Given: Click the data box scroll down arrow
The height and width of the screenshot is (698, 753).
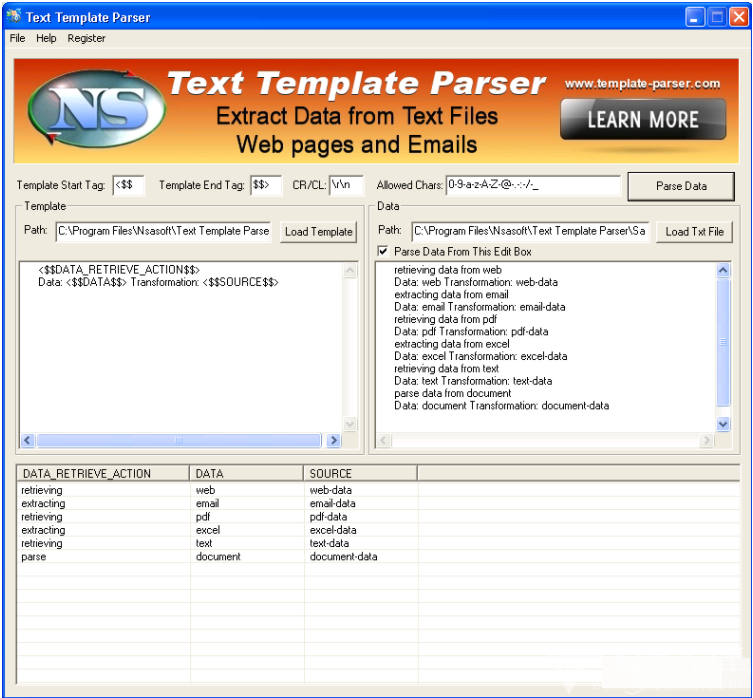Looking at the screenshot, I should tap(724, 424).
